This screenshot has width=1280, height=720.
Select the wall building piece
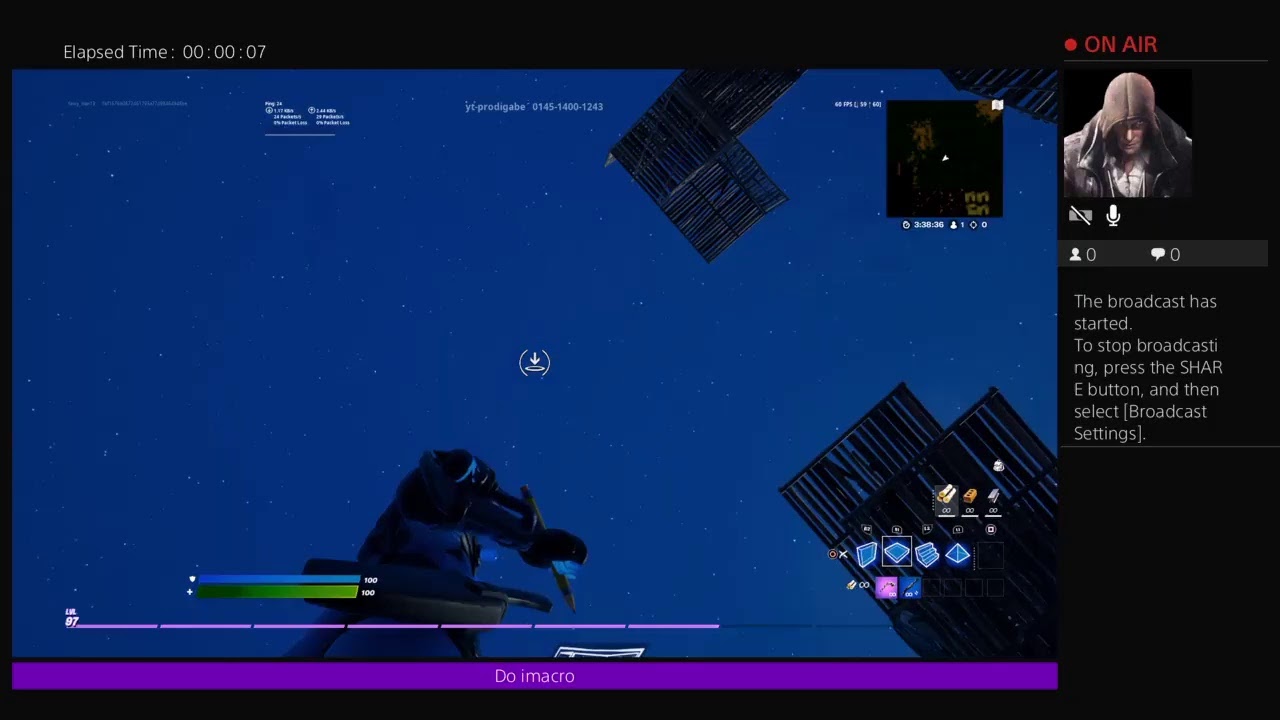point(866,554)
